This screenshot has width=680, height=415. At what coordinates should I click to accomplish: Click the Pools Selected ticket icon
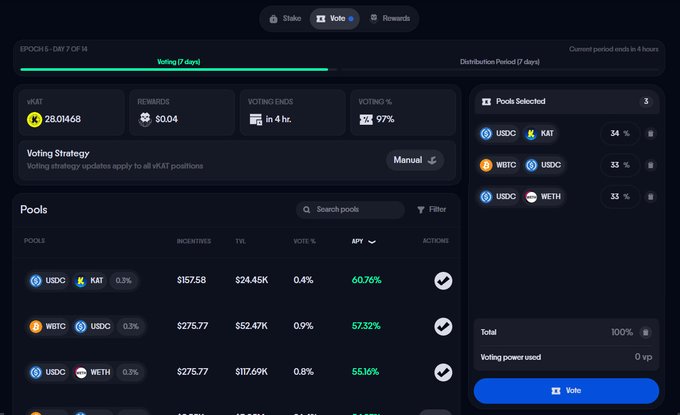pyautogui.click(x=487, y=101)
